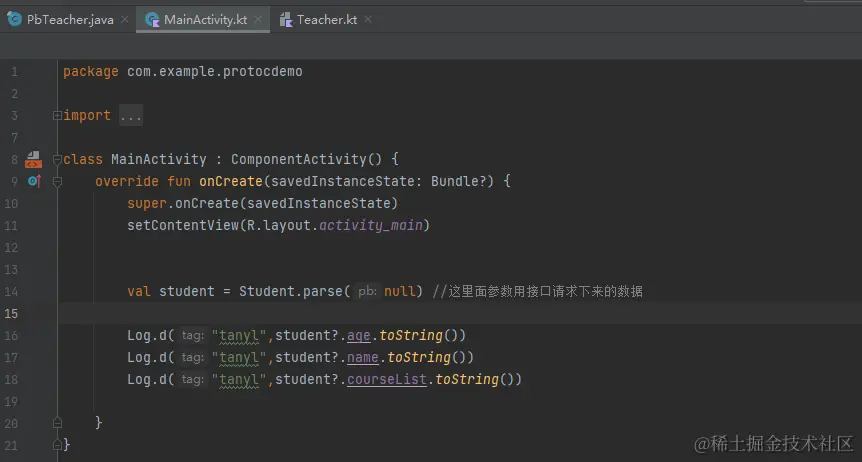Click the fold end marker on line 20
The height and width of the screenshot is (462, 862).
(x=57, y=423)
